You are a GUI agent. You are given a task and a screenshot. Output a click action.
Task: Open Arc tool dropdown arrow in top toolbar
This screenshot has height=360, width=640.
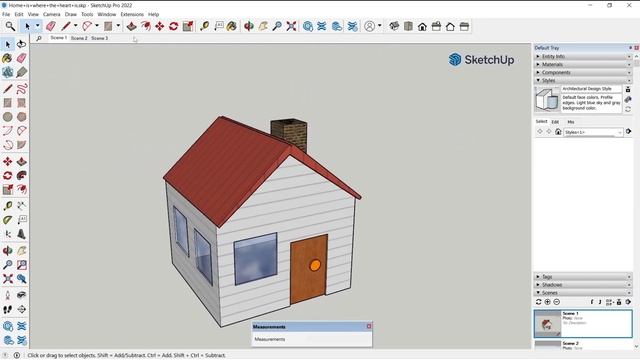pos(97,26)
